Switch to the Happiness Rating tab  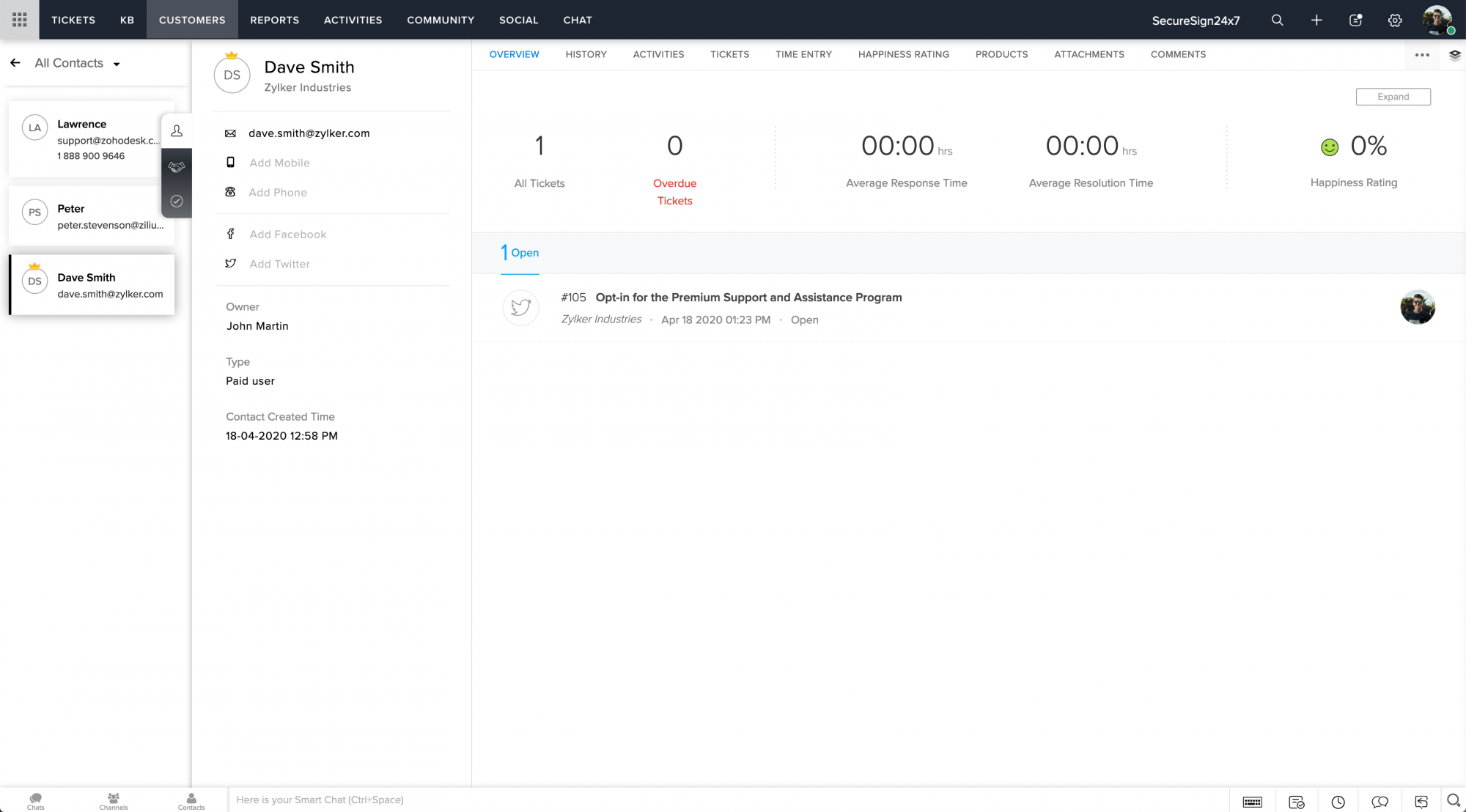pyautogui.click(x=903, y=54)
